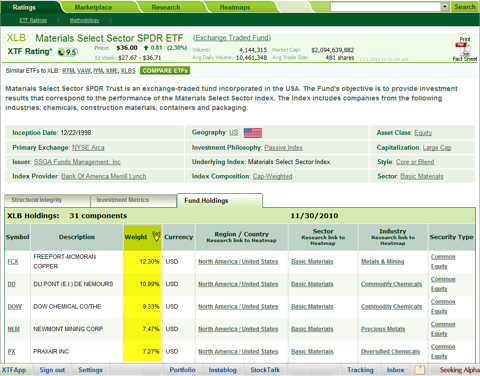Viewport: 480px width, 376px height.
Task: Open similar ETF XME link
Action: point(112,71)
